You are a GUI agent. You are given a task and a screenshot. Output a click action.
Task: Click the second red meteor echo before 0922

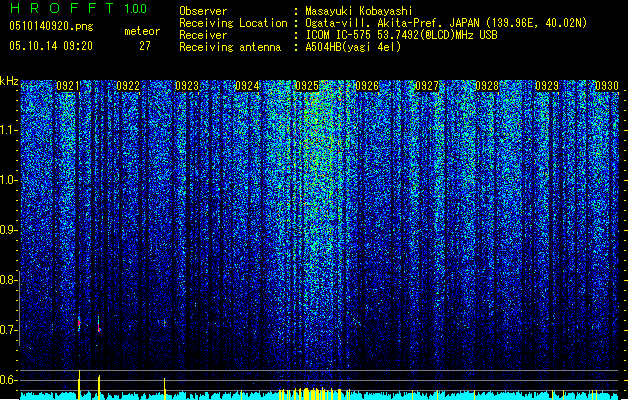[x=99, y=325]
